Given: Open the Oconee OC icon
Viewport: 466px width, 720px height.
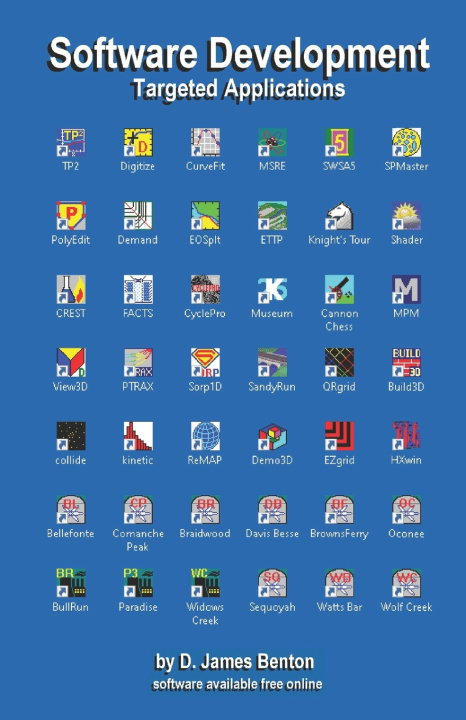Looking at the screenshot, I should 406,510.
